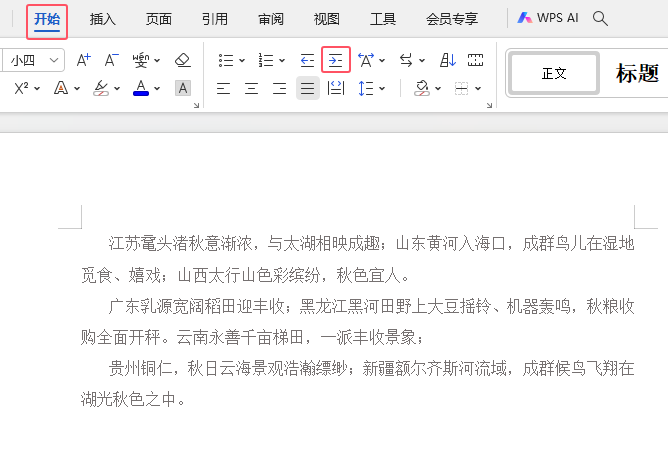Set paragraph alignment to right

pos(279,88)
